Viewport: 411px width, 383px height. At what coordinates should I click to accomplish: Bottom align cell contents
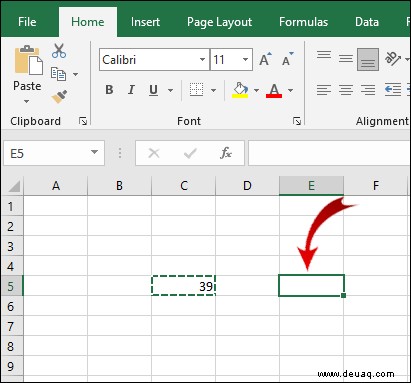tap(368, 59)
